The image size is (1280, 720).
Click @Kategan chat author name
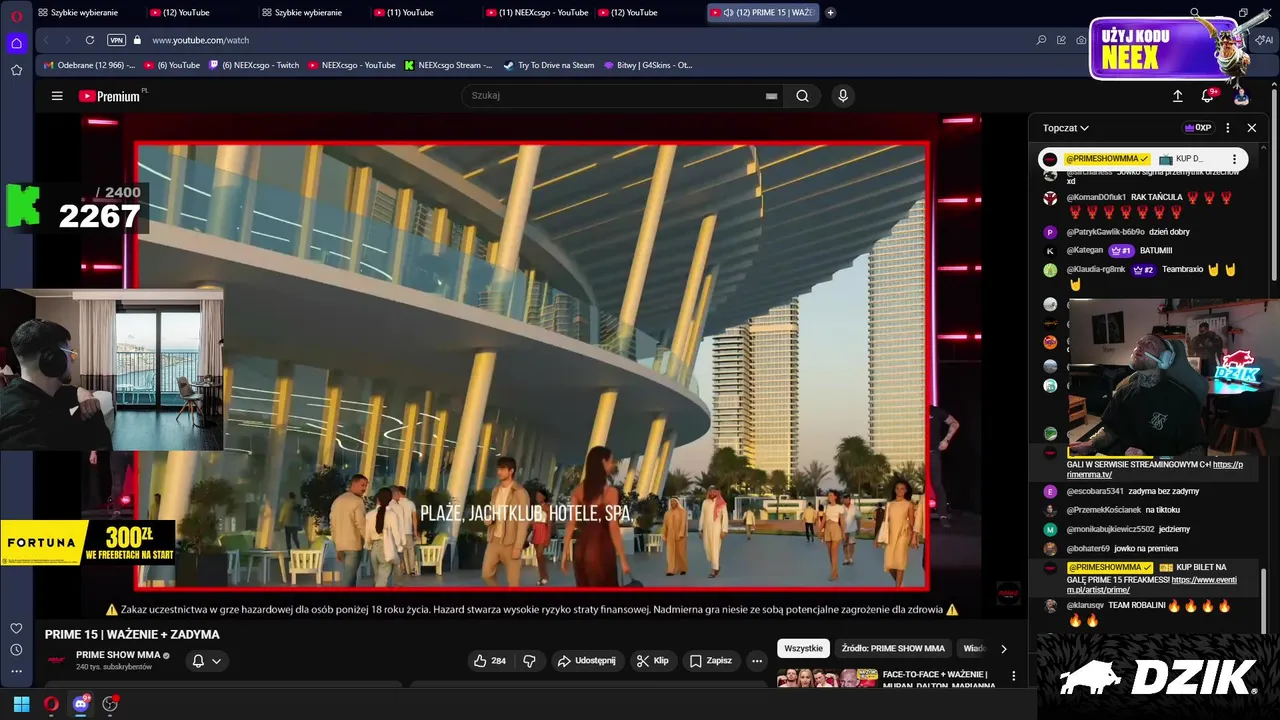click(x=1085, y=250)
